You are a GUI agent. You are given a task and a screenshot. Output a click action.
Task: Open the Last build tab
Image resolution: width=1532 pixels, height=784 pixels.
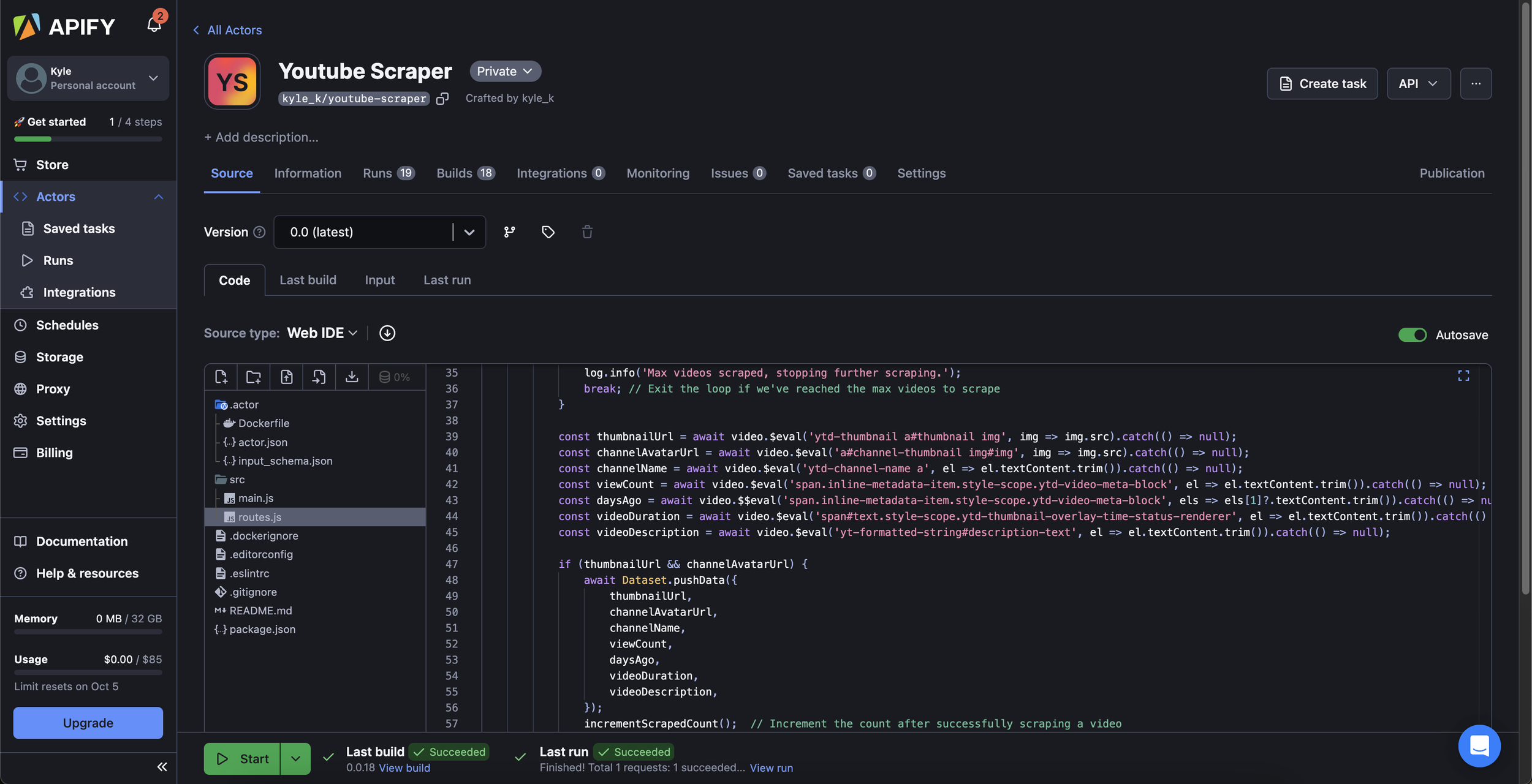click(308, 280)
